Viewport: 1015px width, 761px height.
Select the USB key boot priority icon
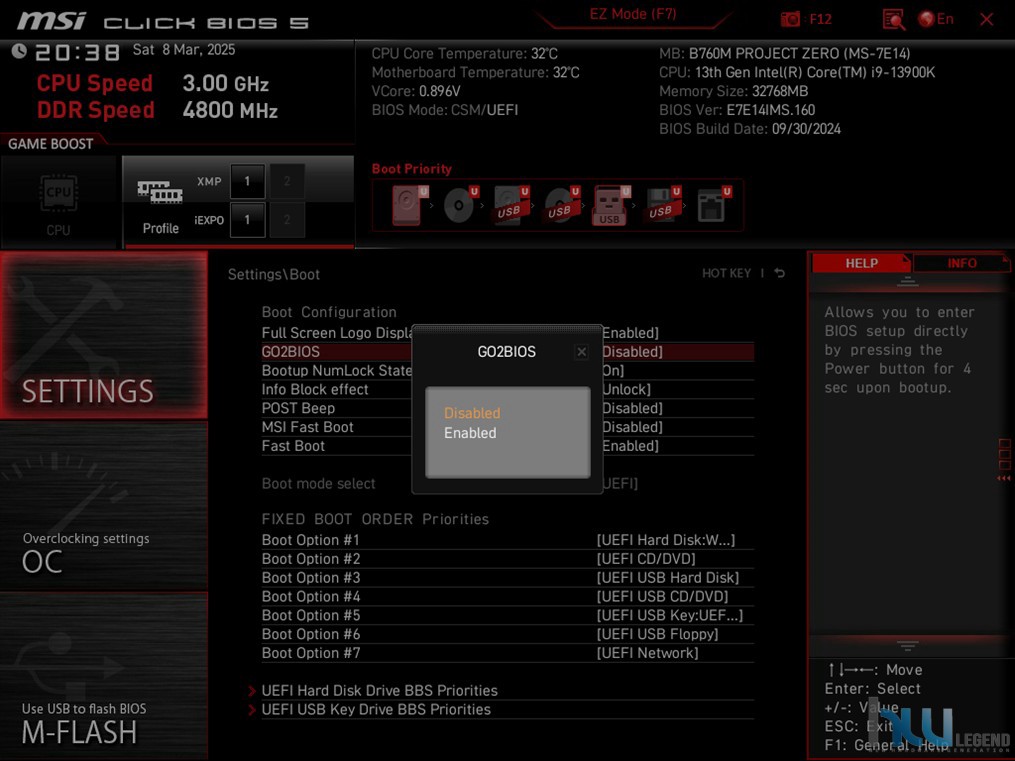(612, 205)
